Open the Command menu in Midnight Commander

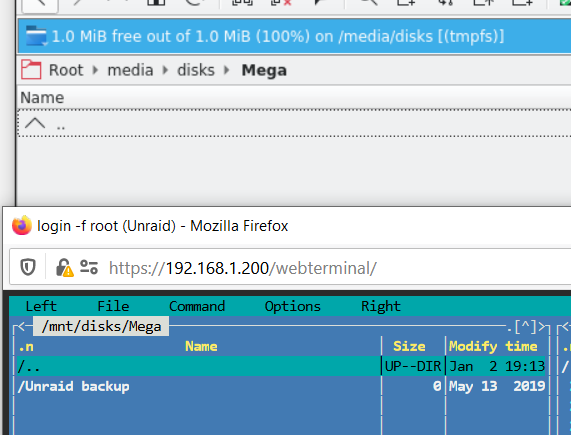click(197, 306)
